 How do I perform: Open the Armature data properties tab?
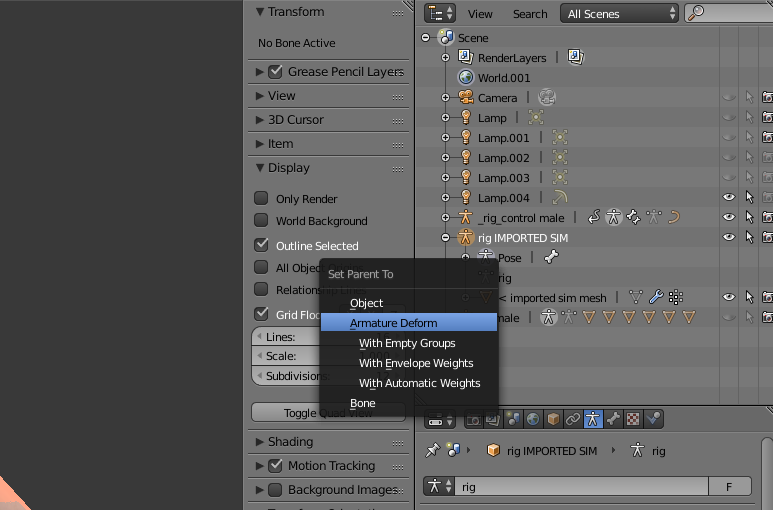pyautogui.click(x=593, y=419)
